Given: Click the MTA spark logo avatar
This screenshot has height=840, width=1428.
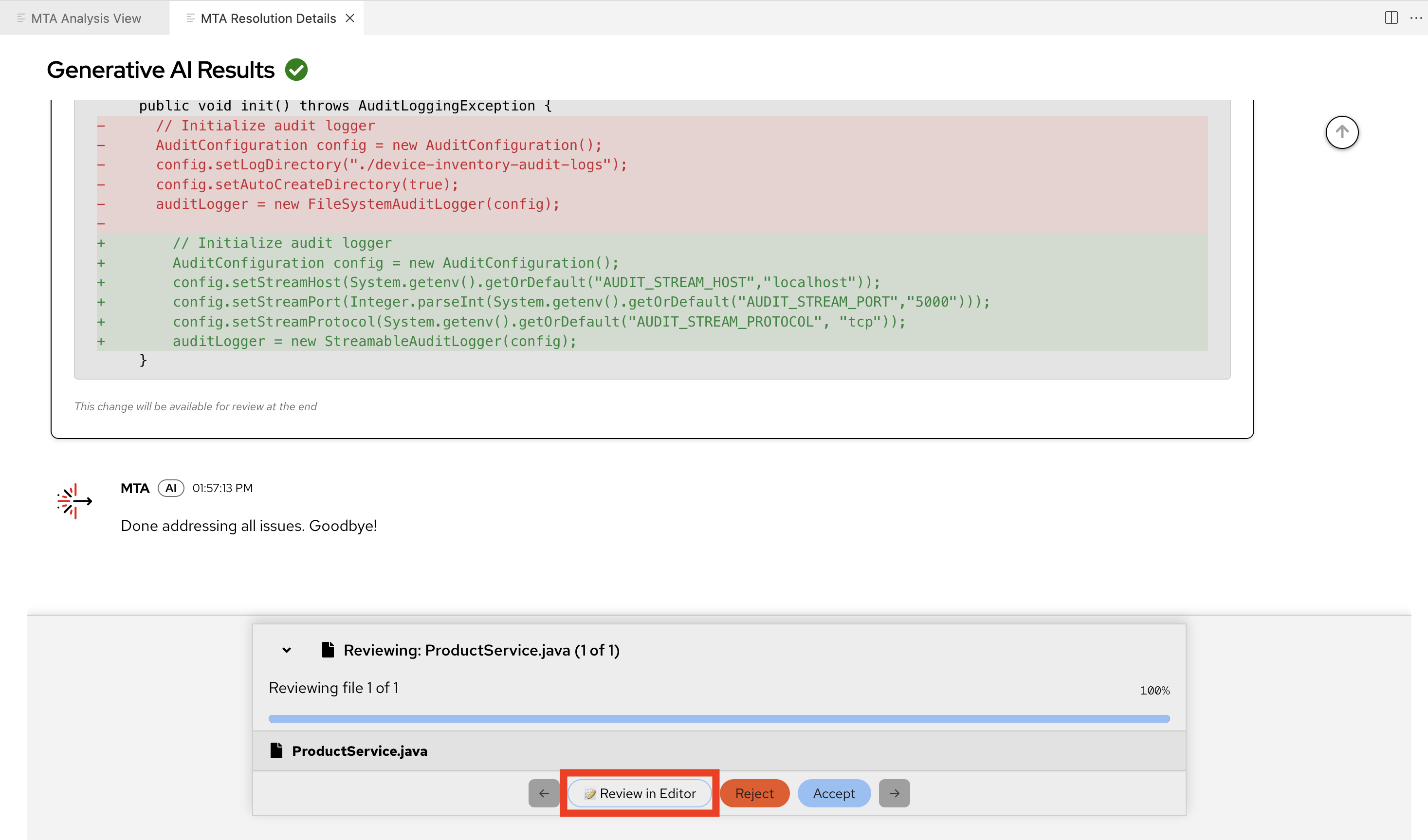Looking at the screenshot, I should (74, 501).
